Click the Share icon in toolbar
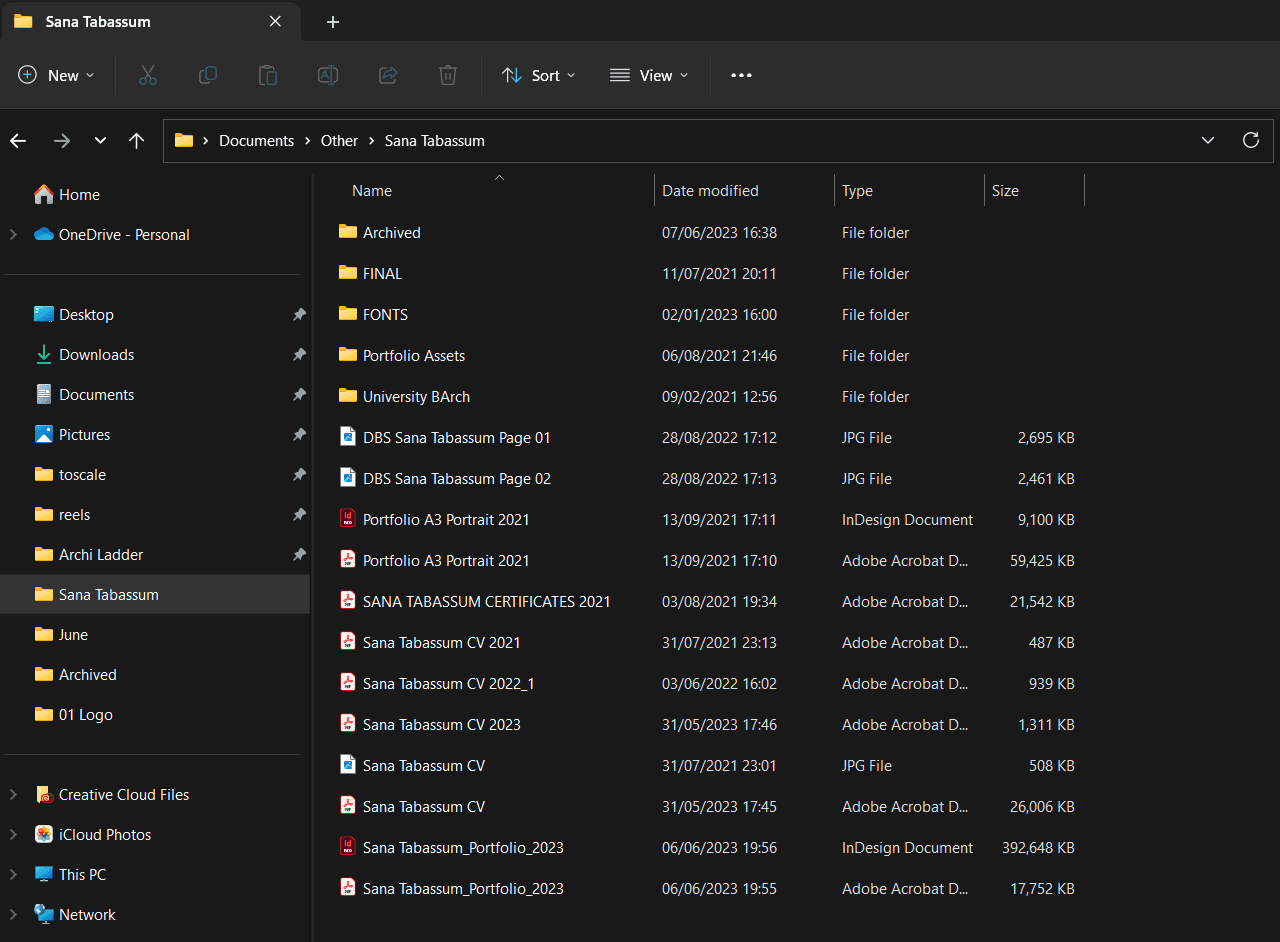This screenshot has height=942, width=1280. click(x=388, y=75)
